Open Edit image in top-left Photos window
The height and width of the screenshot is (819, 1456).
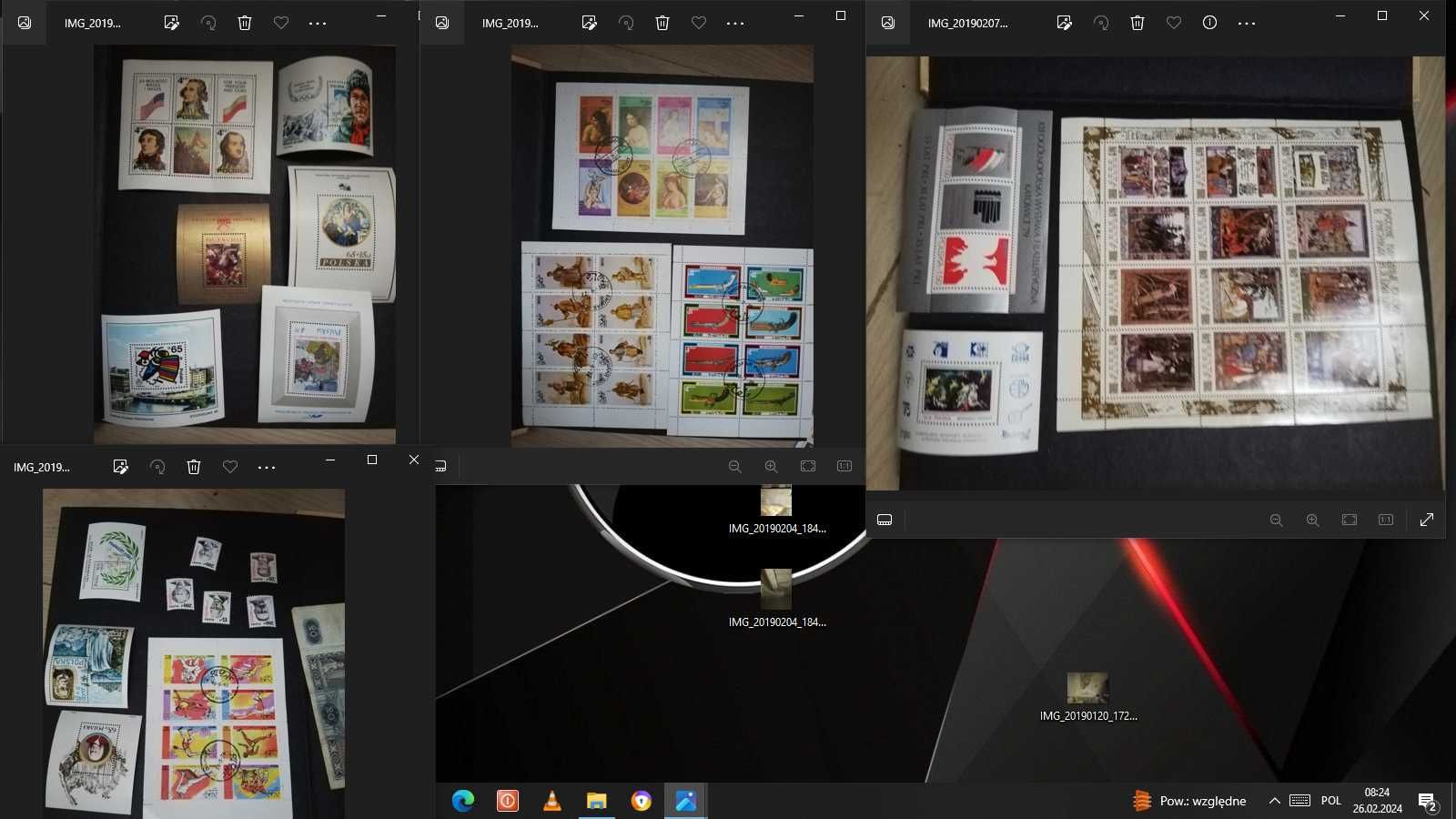(x=171, y=23)
